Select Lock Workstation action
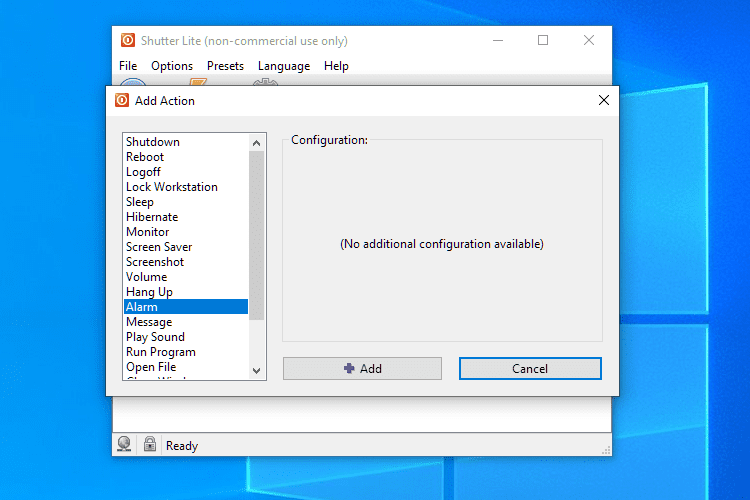 coord(186,187)
